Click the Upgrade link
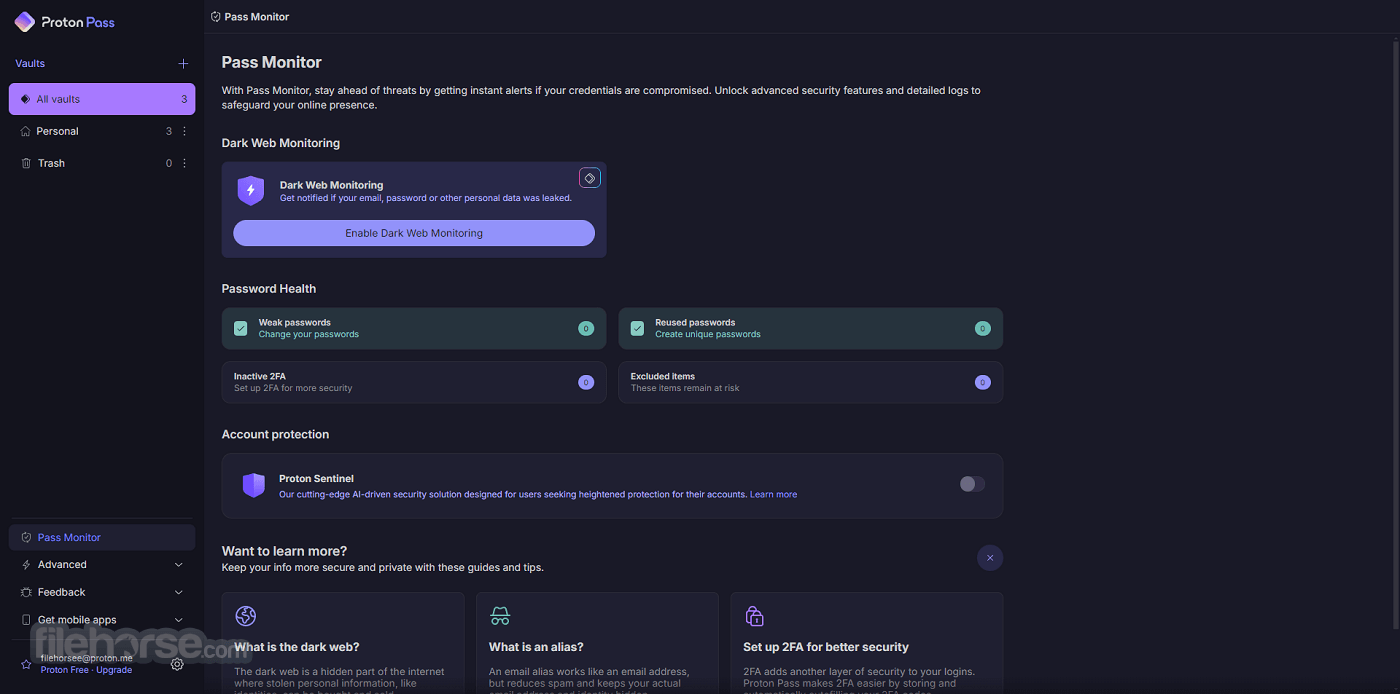Screen dimensions: 1400x694 click(114, 670)
